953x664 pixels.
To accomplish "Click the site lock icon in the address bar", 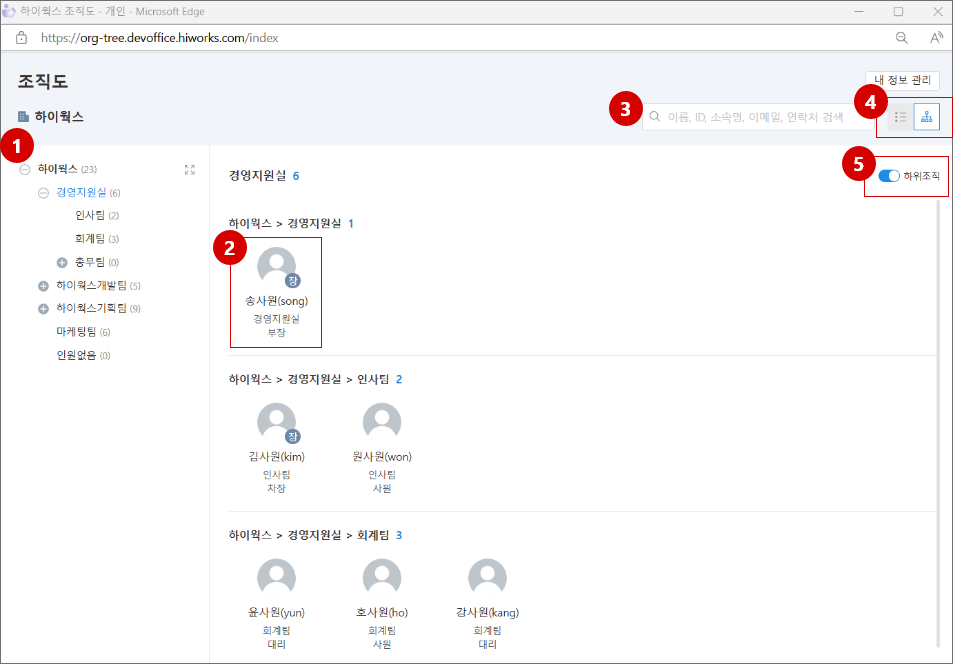I will pyautogui.click(x=21, y=38).
